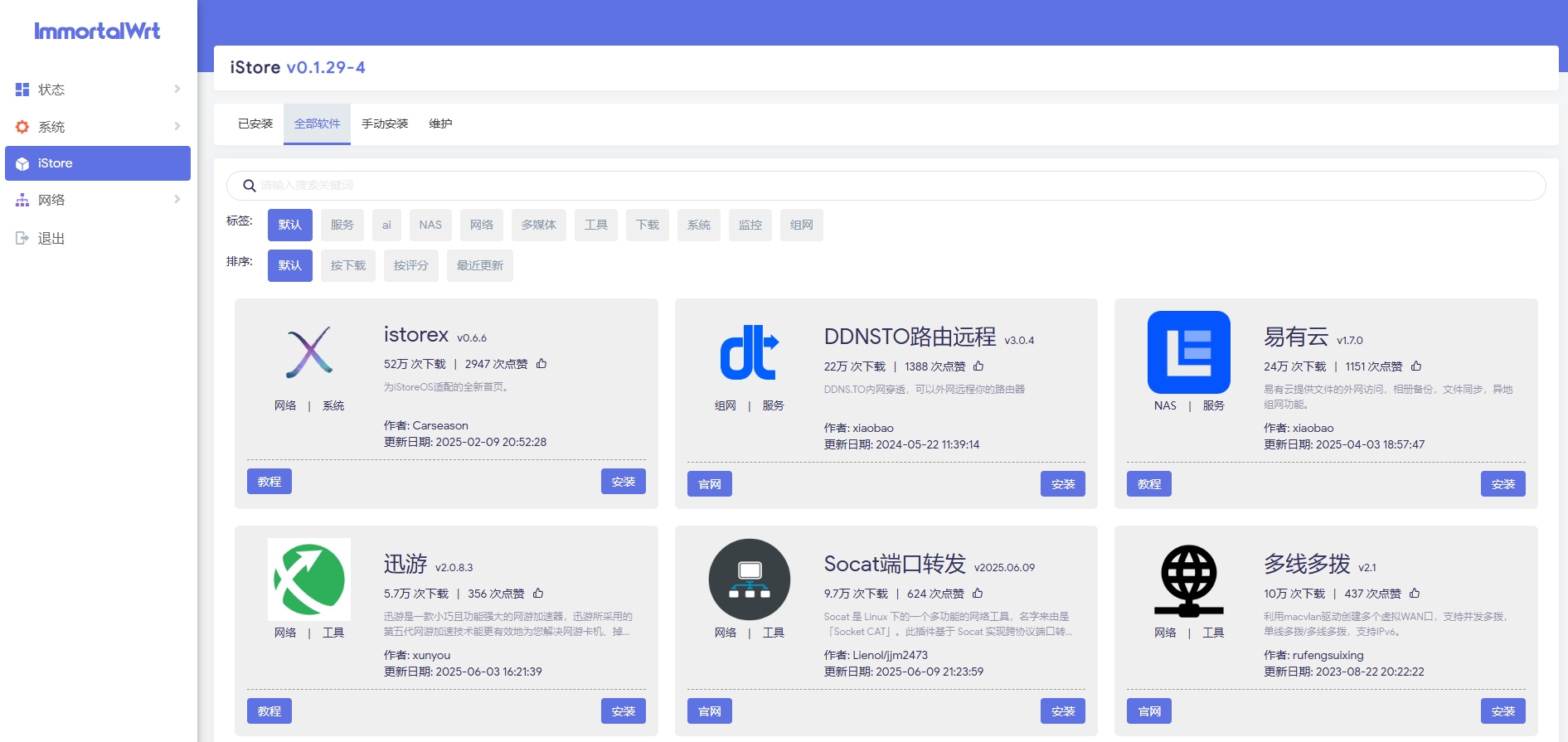
Task: Filter by the 服务 tag
Action: click(342, 225)
